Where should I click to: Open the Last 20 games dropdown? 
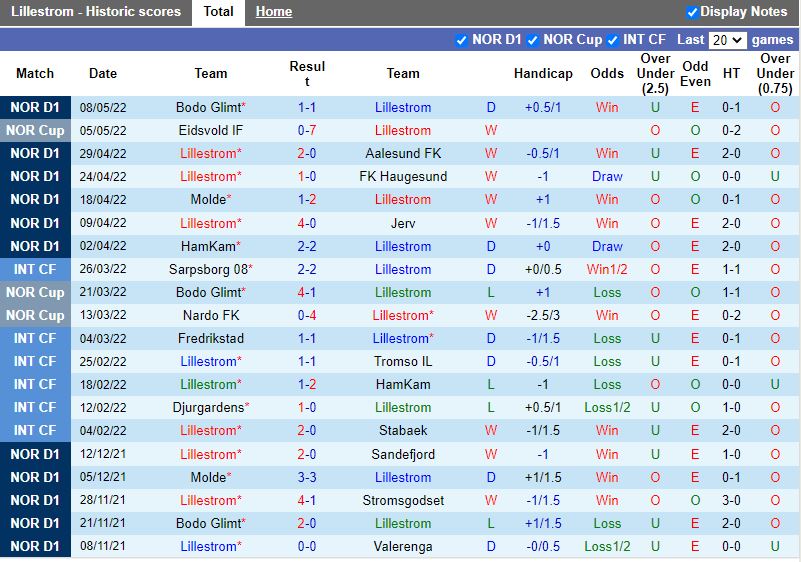727,40
